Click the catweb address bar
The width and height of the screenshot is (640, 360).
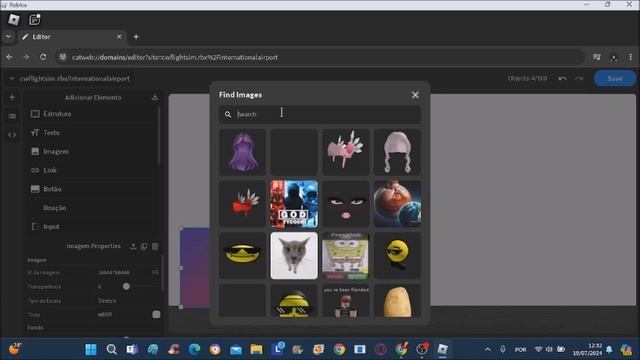(x=320, y=57)
